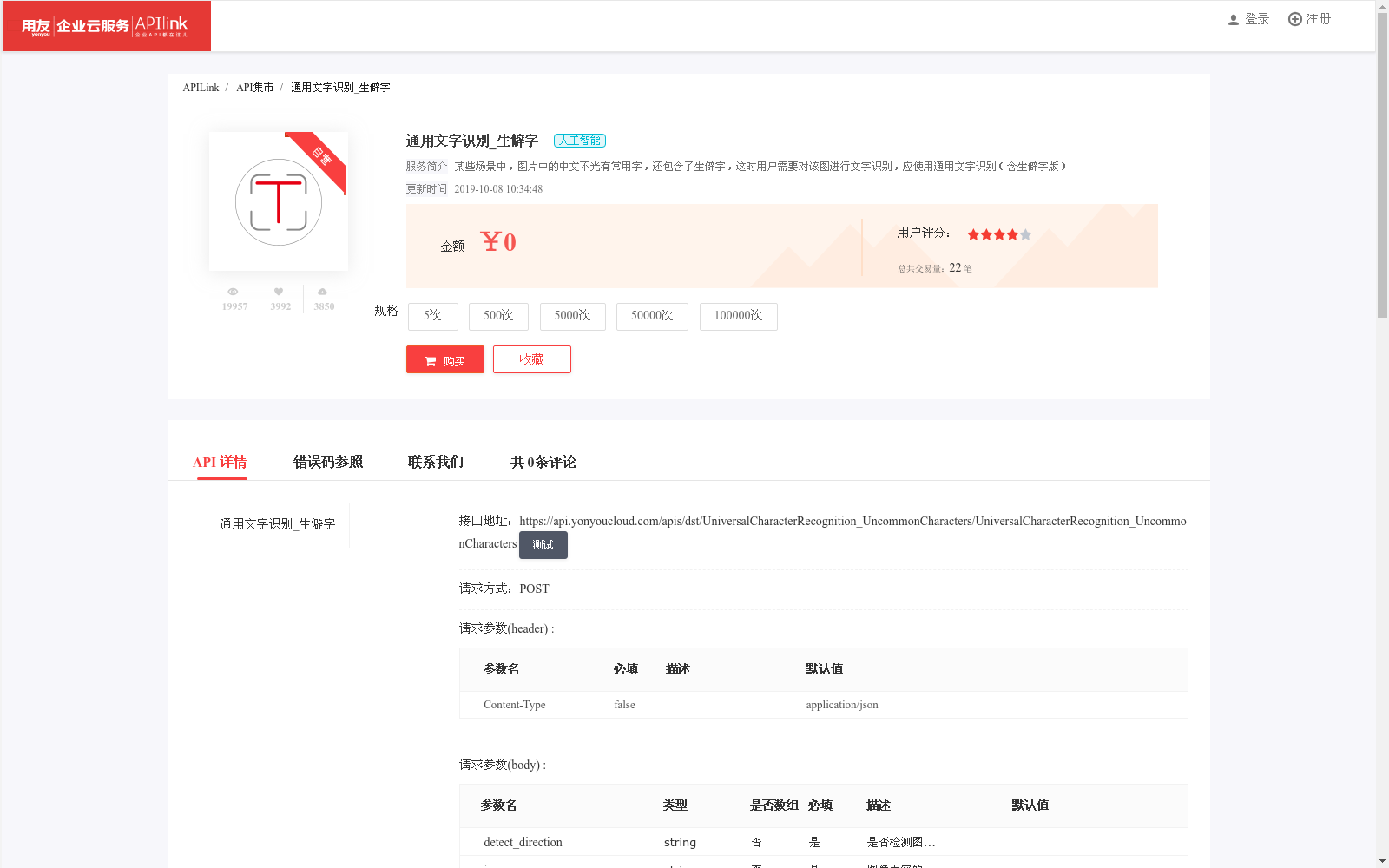Select the 5000次 specification option

pyautogui.click(x=572, y=316)
